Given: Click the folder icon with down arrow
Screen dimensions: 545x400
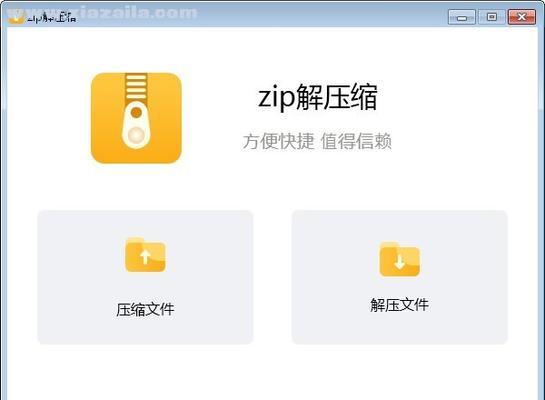Looking at the screenshot, I should click(x=400, y=260).
